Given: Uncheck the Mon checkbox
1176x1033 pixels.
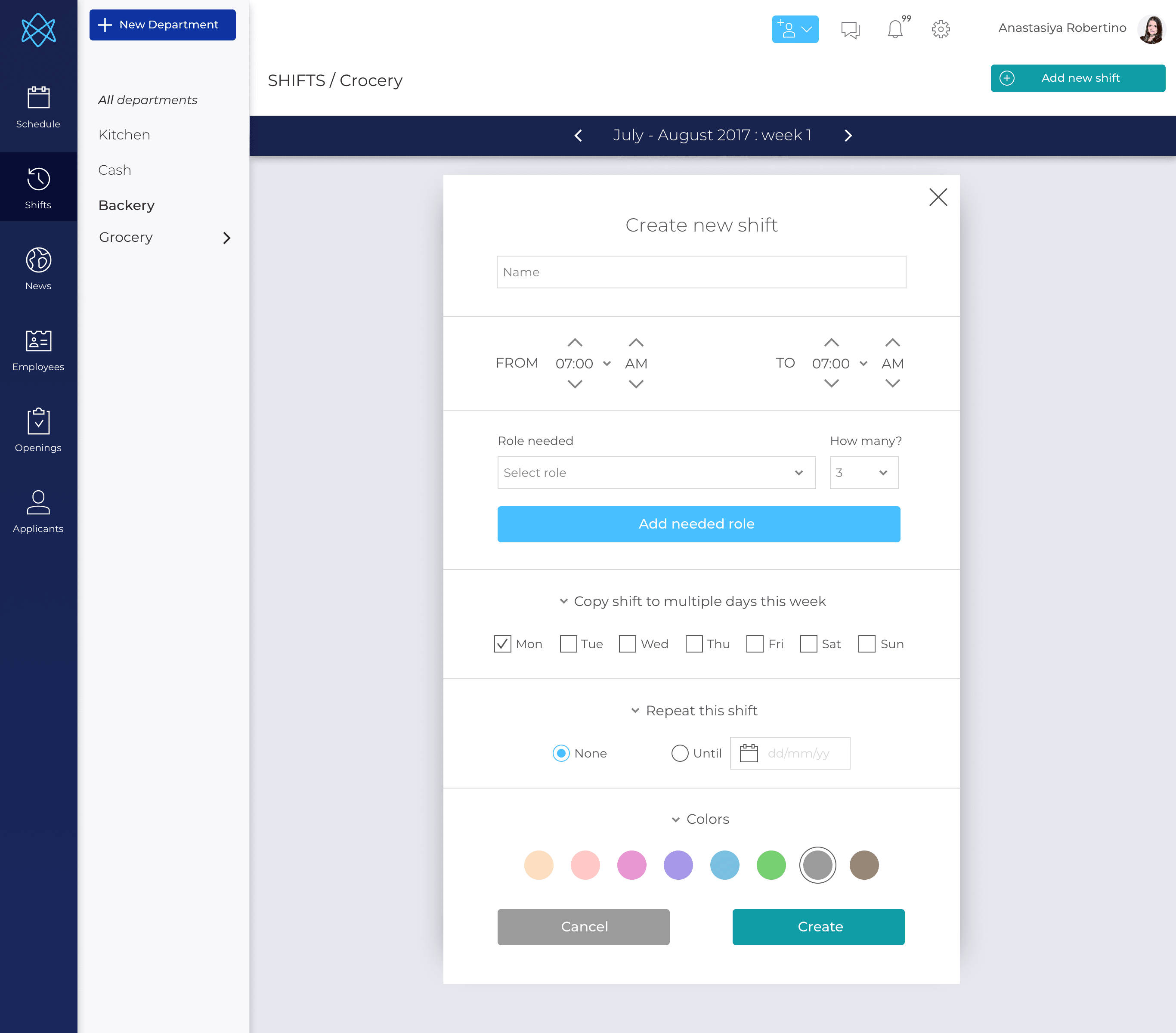Looking at the screenshot, I should (502, 644).
